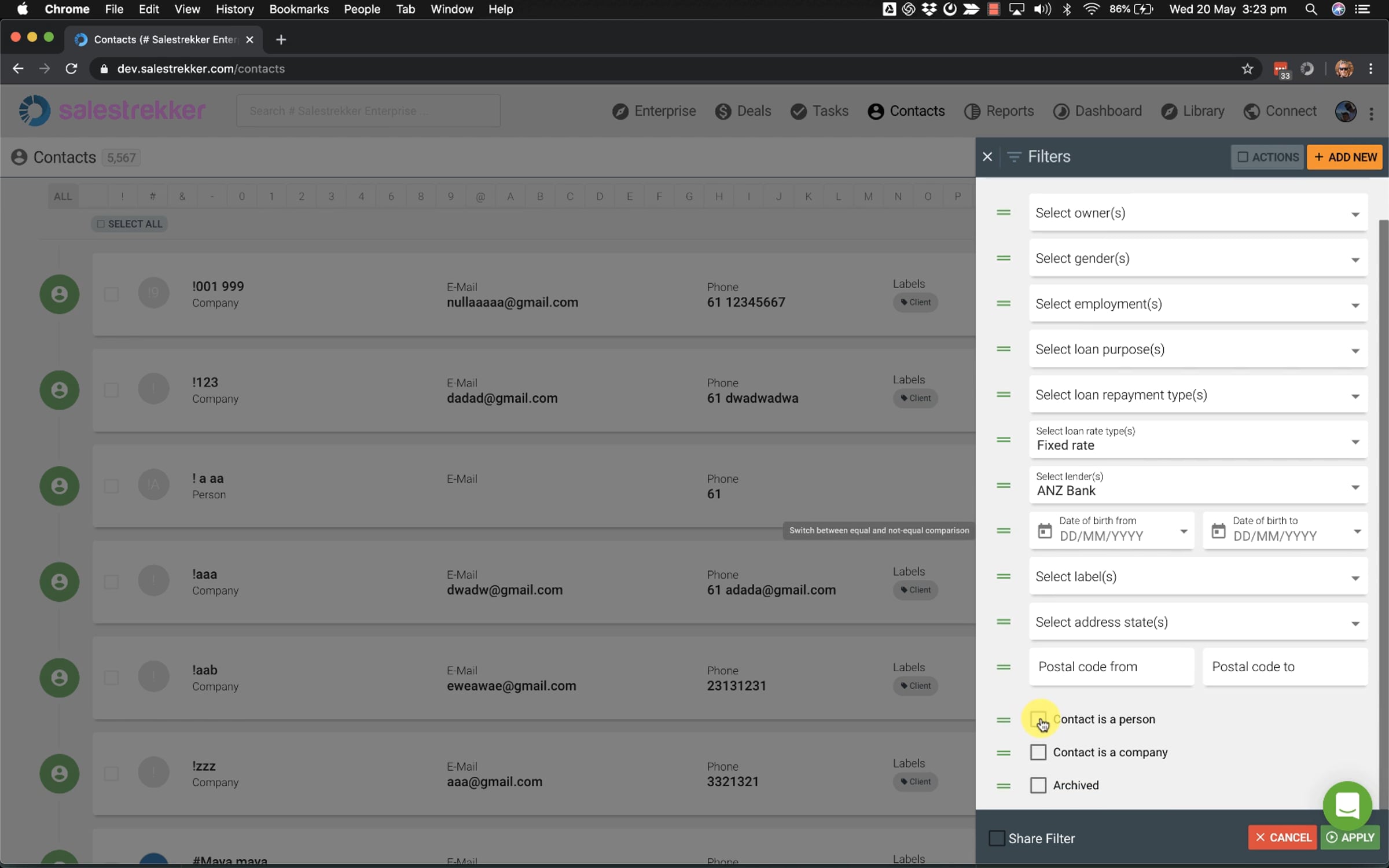The height and width of the screenshot is (868, 1389).
Task: Click the comparison toggle next to Select label(s)
Action: pyautogui.click(x=1004, y=576)
